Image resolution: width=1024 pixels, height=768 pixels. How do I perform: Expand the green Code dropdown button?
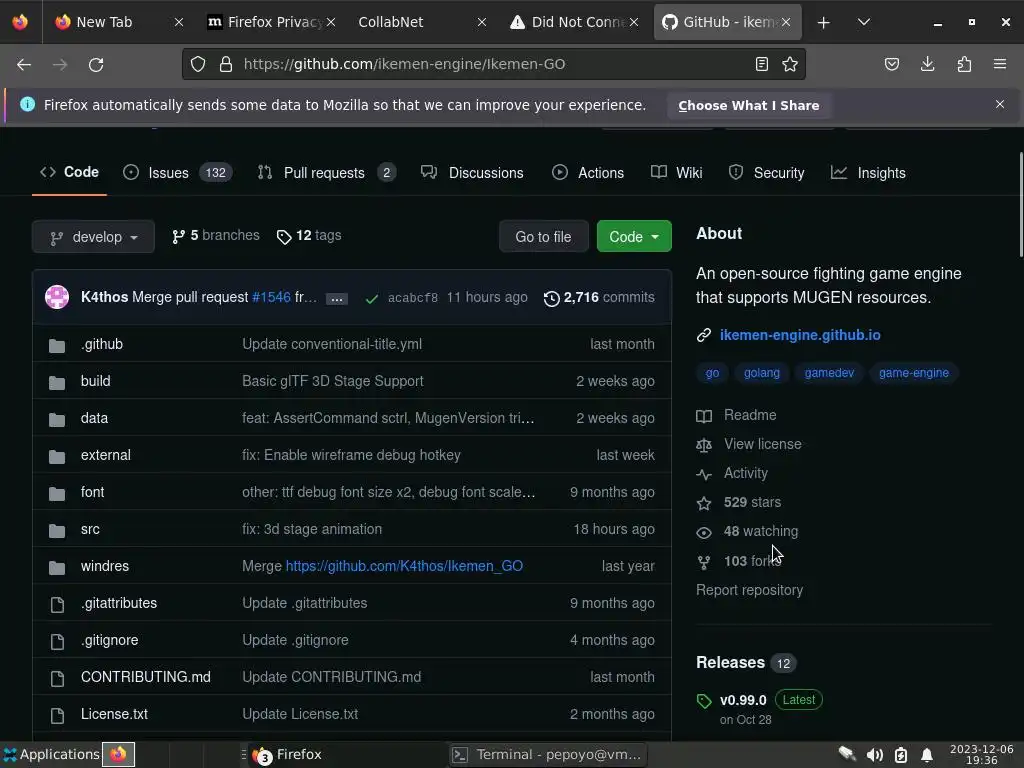pos(634,237)
